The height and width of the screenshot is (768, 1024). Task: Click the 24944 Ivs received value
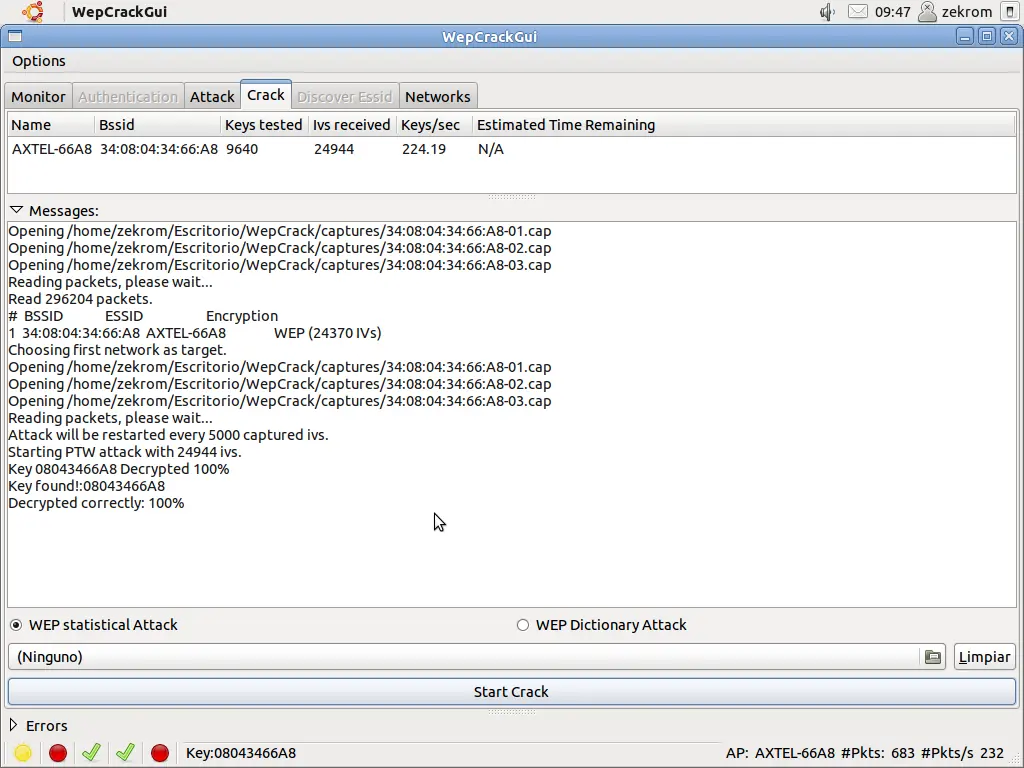coord(334,149)
